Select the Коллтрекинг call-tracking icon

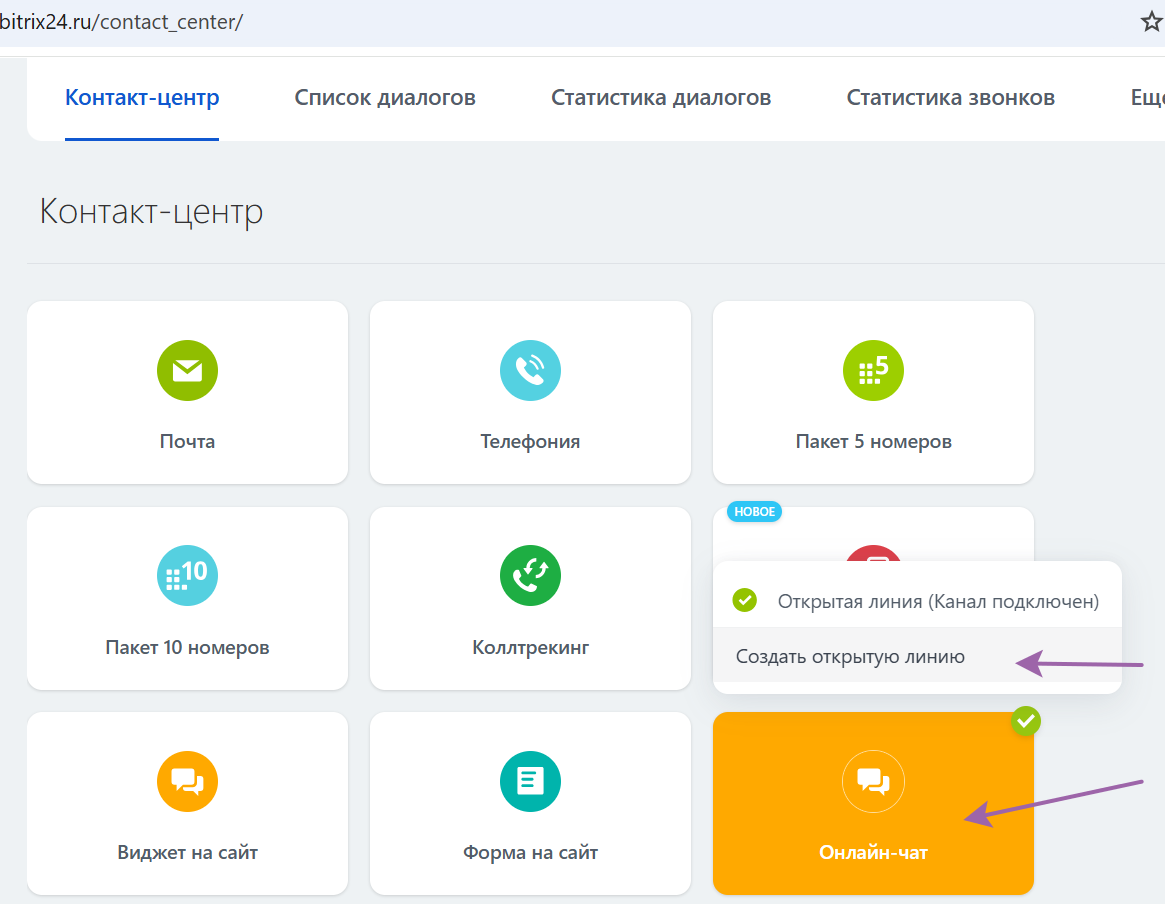pyautogui.click(x=530, y=575)
